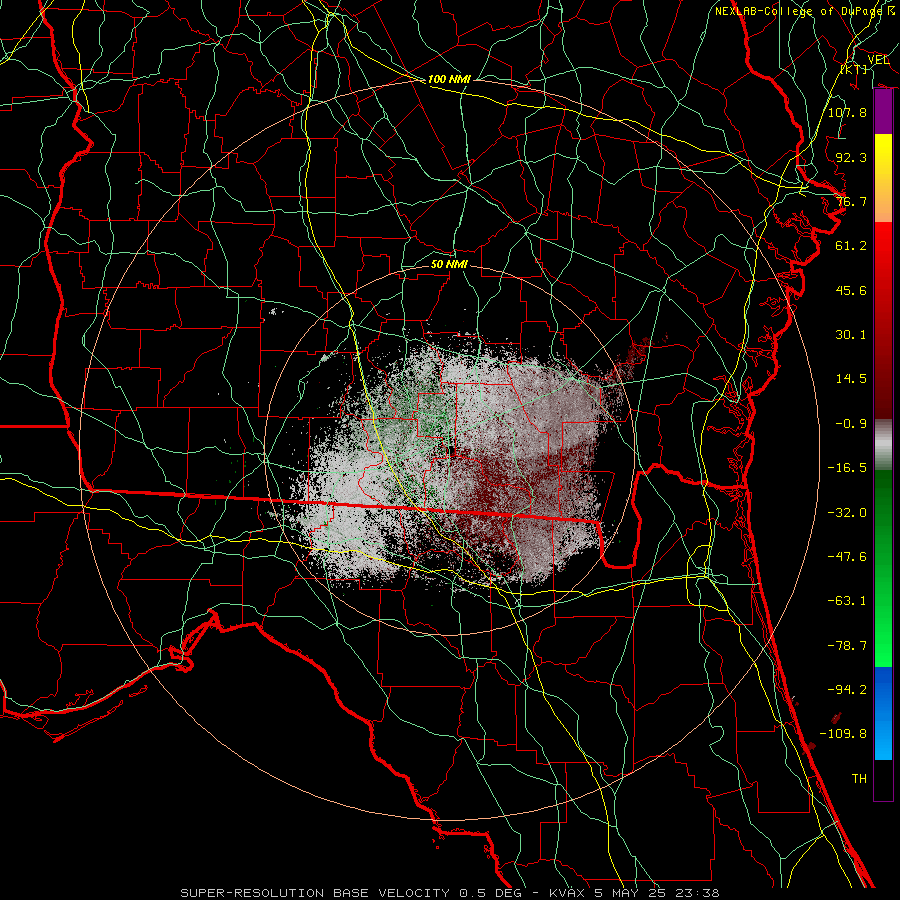The height and width of the screenshot is (900, 900).
Task: Click the 100 NMI range ring label
Action: [449, 79]
